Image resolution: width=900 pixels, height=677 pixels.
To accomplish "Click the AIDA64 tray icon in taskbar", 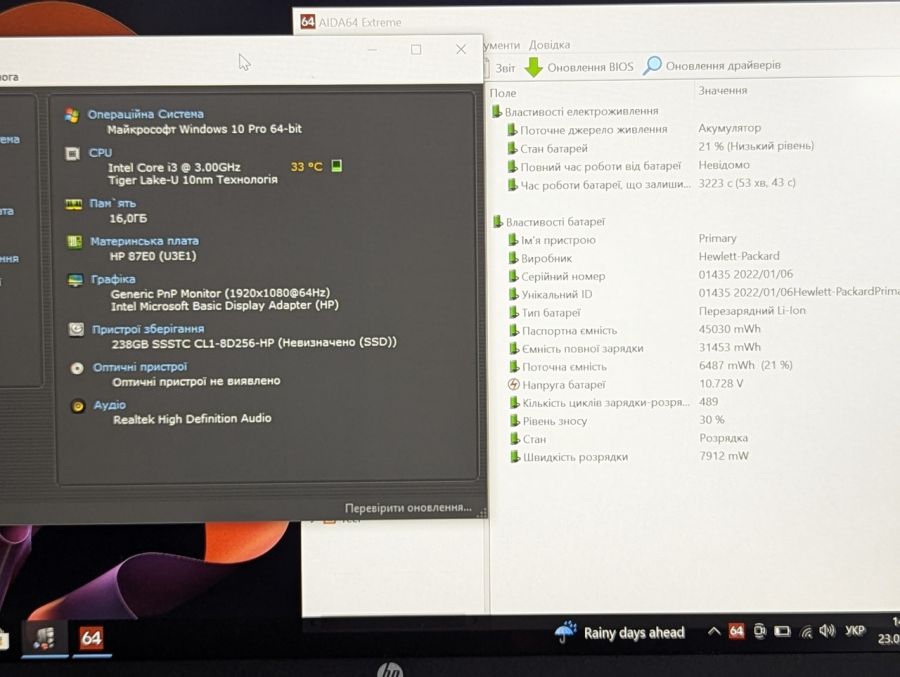I will tap(736, 632).
